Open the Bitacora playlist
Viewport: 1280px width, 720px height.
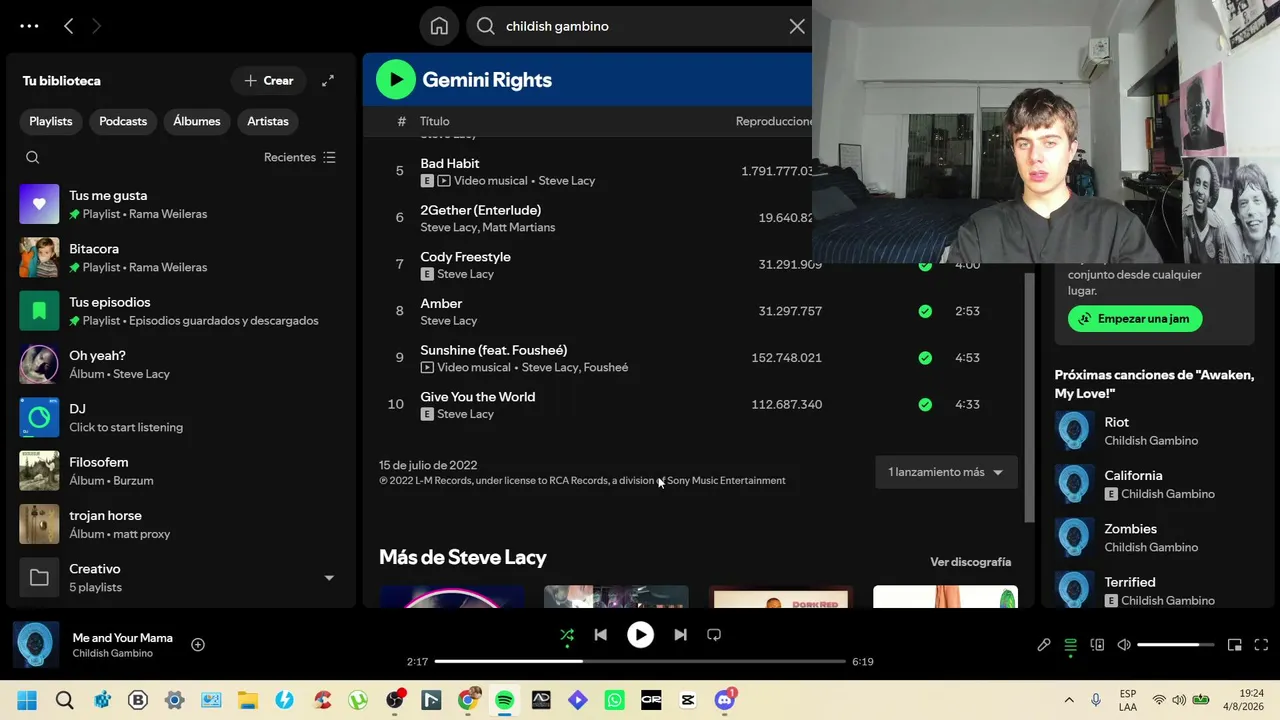pos(180,258)
